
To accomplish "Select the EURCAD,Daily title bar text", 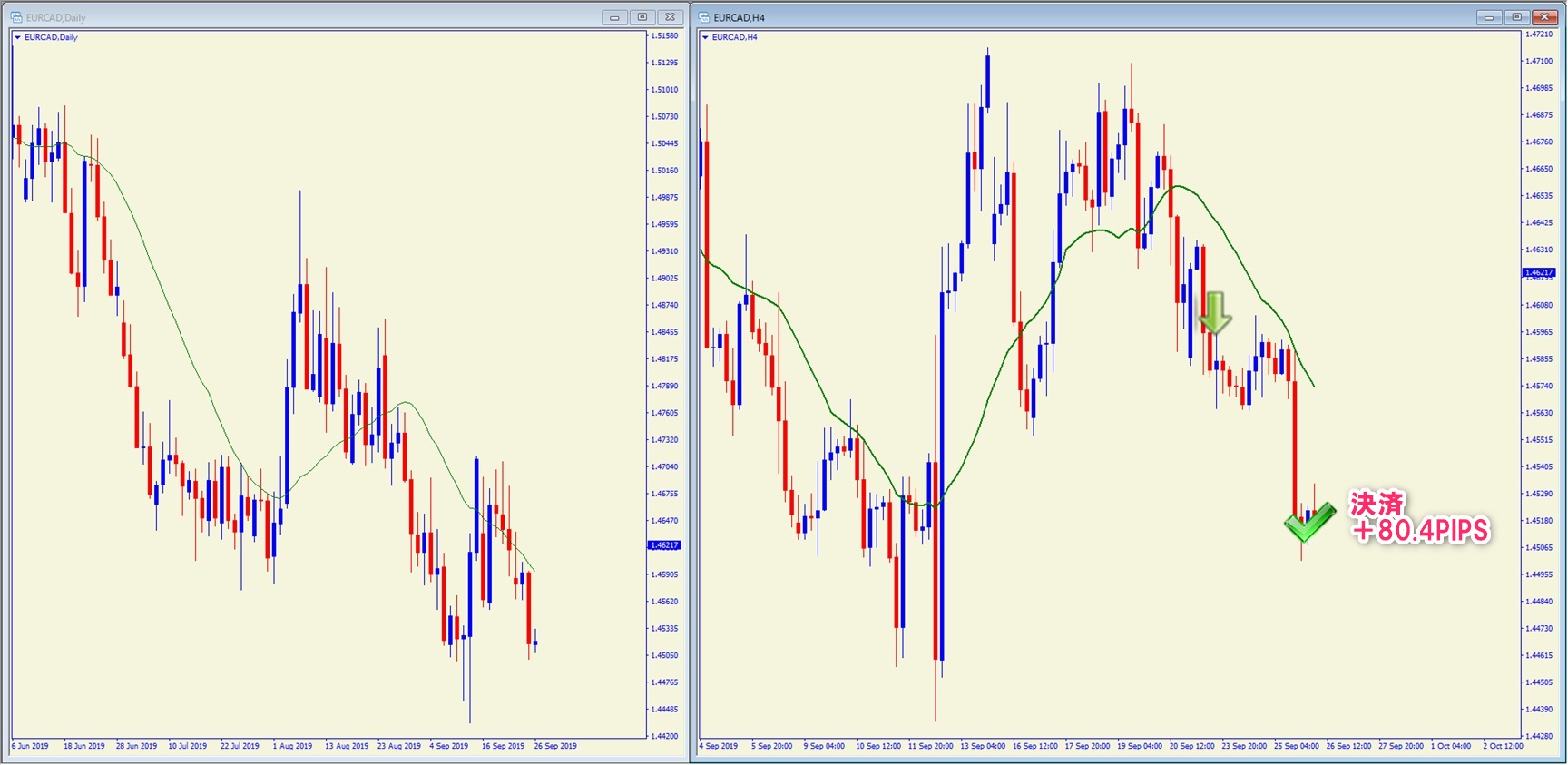I will [x=56, y=17].
